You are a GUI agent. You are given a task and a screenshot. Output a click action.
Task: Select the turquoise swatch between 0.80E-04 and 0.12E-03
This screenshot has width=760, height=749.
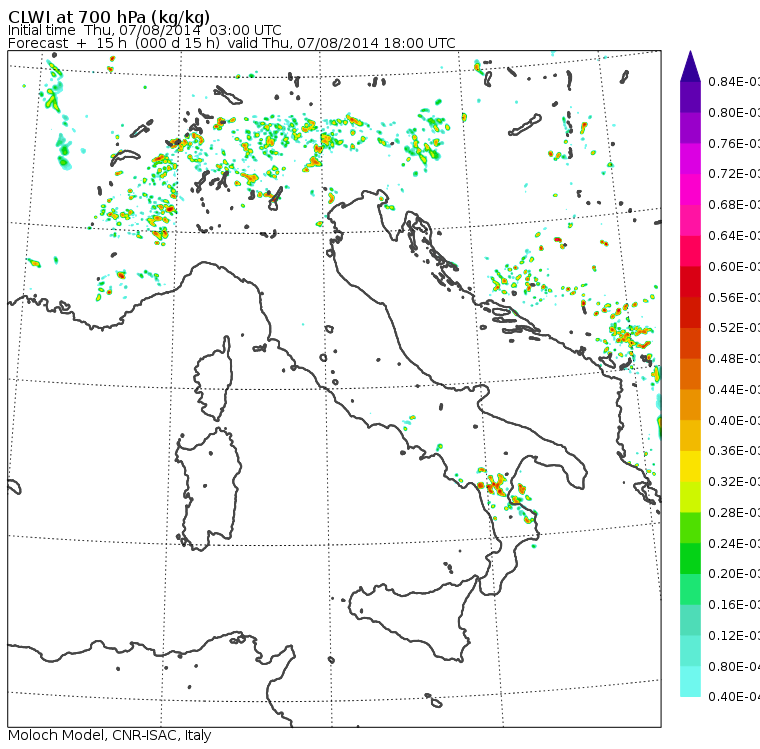(690, 651)
